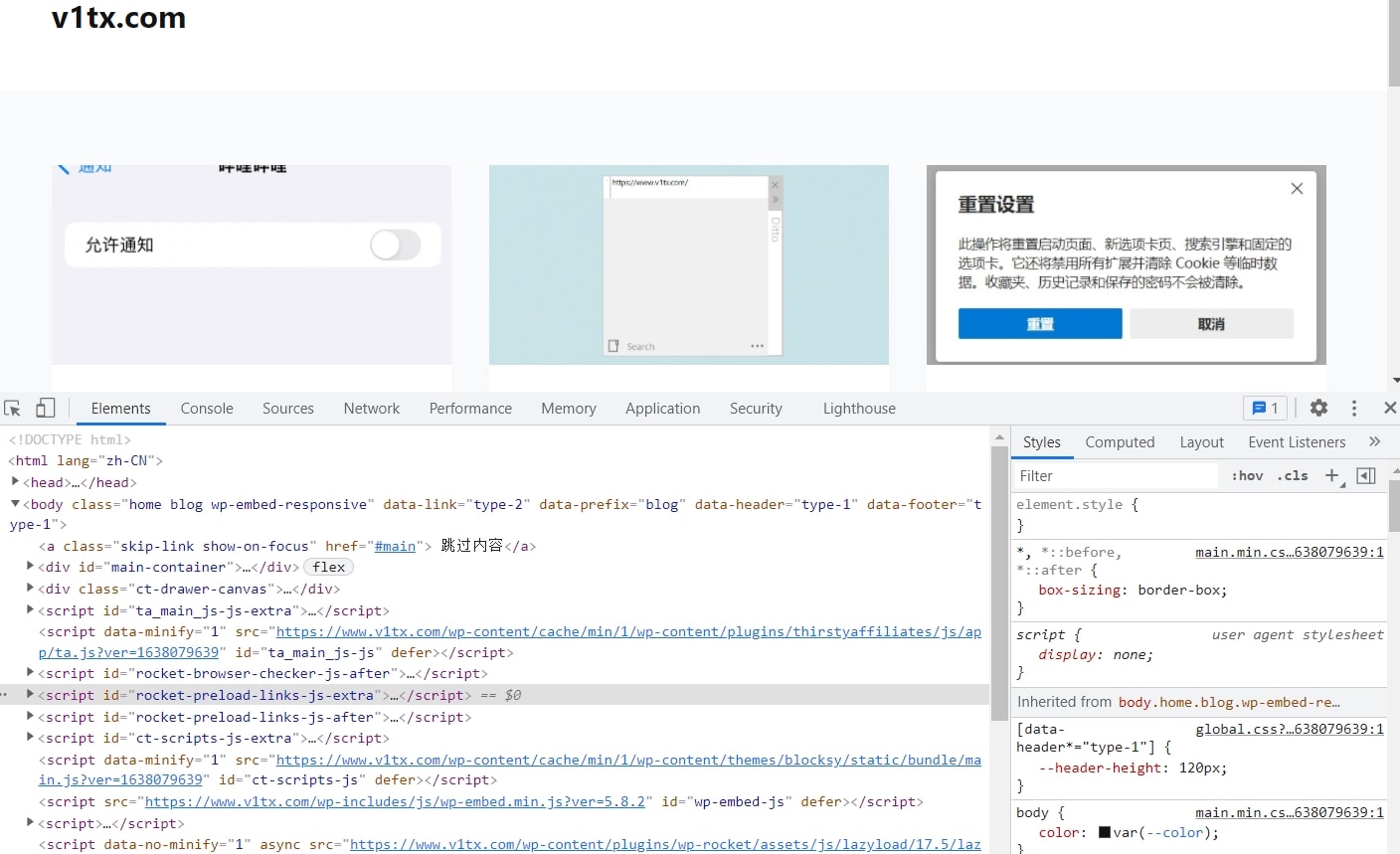Open the DevTools three-dot customize menu
This screenshot has height=854, width=1400.
click(1353, 408)
